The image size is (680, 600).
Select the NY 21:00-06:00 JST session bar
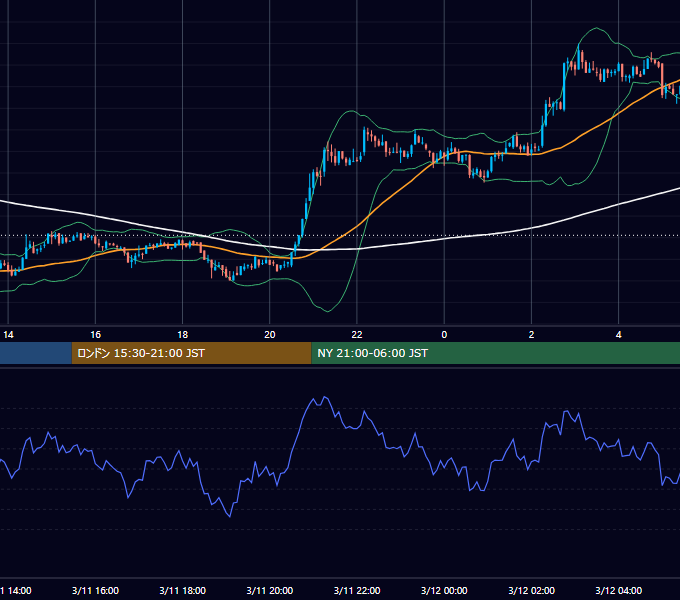coord(496,353)
